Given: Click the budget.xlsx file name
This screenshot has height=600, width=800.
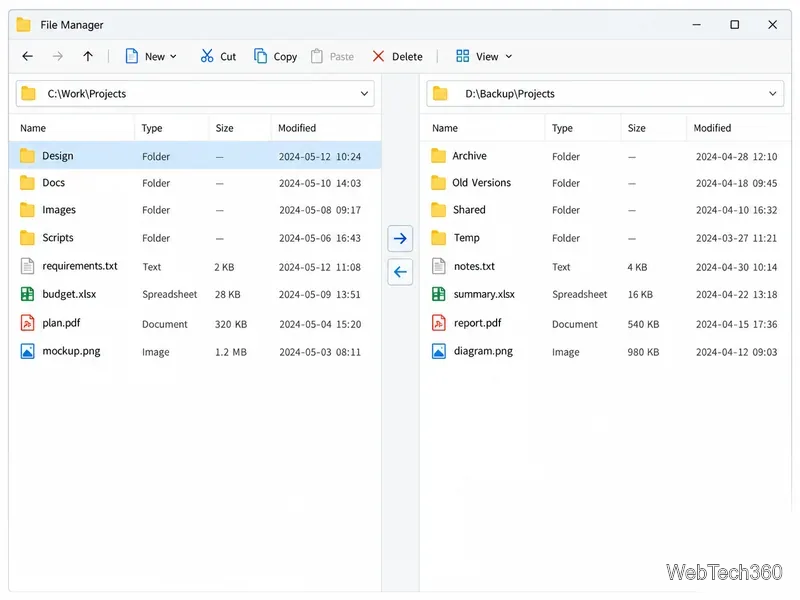Looking at the screenshot, I should pos(69,294).
